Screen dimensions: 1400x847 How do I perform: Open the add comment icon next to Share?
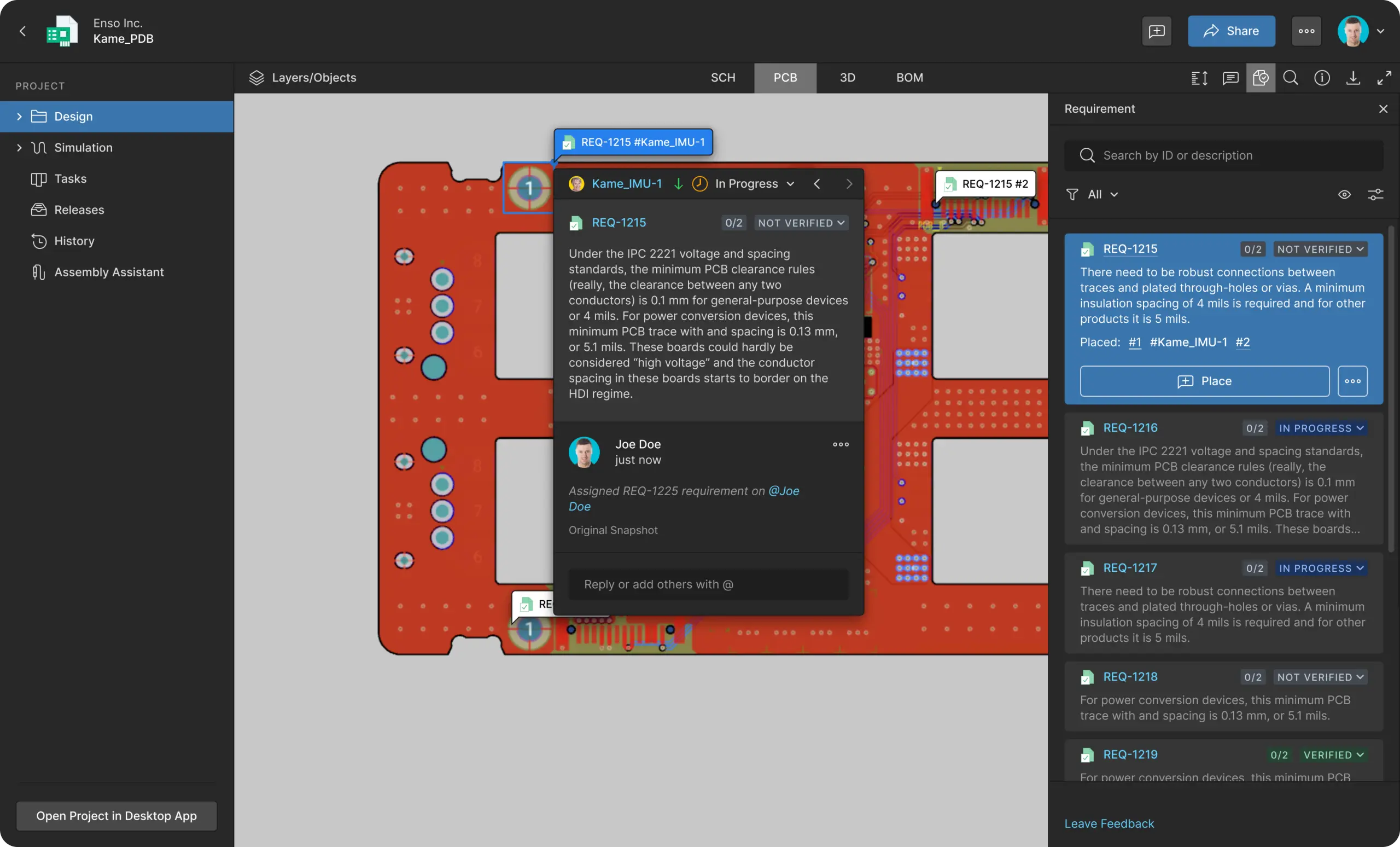(x=1157, y=31)
